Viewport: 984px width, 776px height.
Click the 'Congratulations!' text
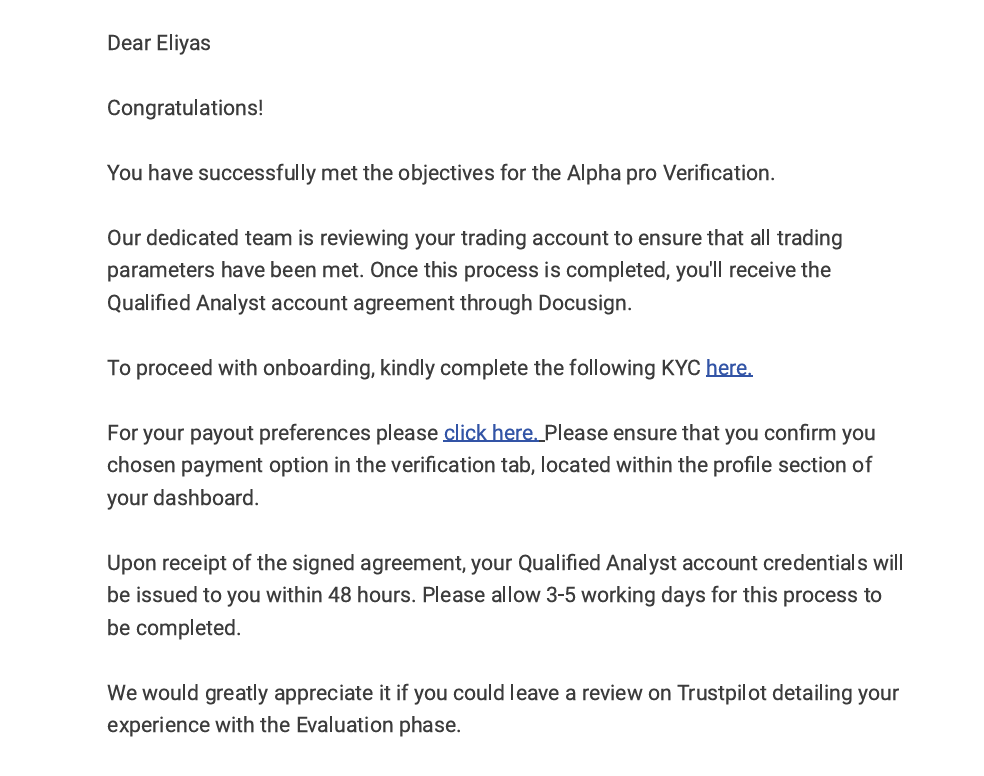185,108
